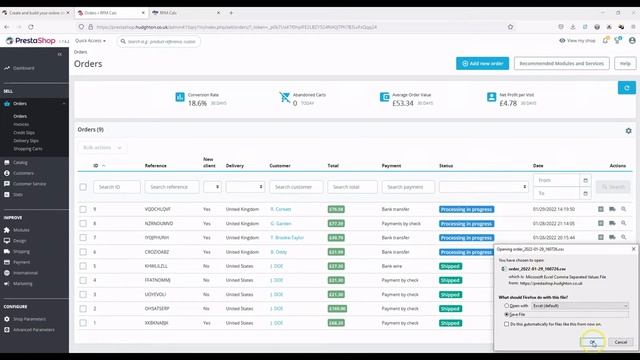Refresh the KPI statistics panel
The image size is (640, 360).
[x=627, y=88]
